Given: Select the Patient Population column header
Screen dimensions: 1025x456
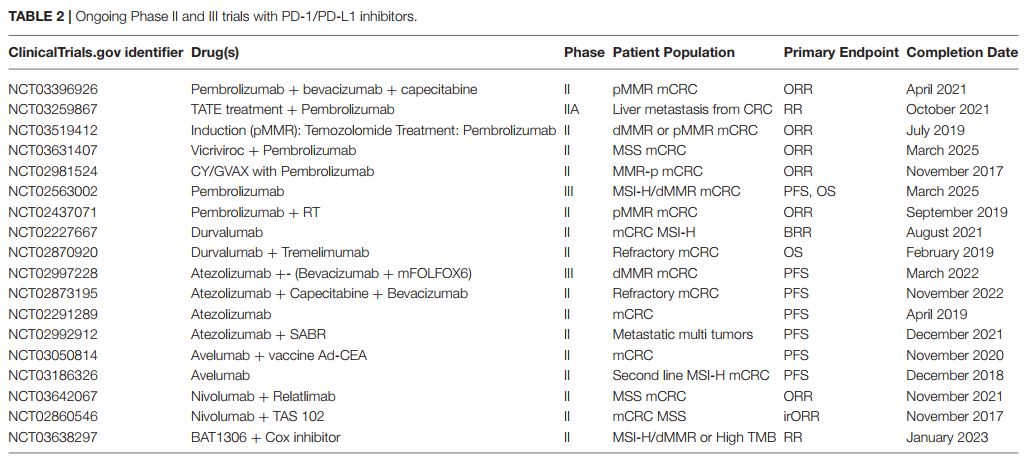Looking at the screenshot, I should (673, 52).
